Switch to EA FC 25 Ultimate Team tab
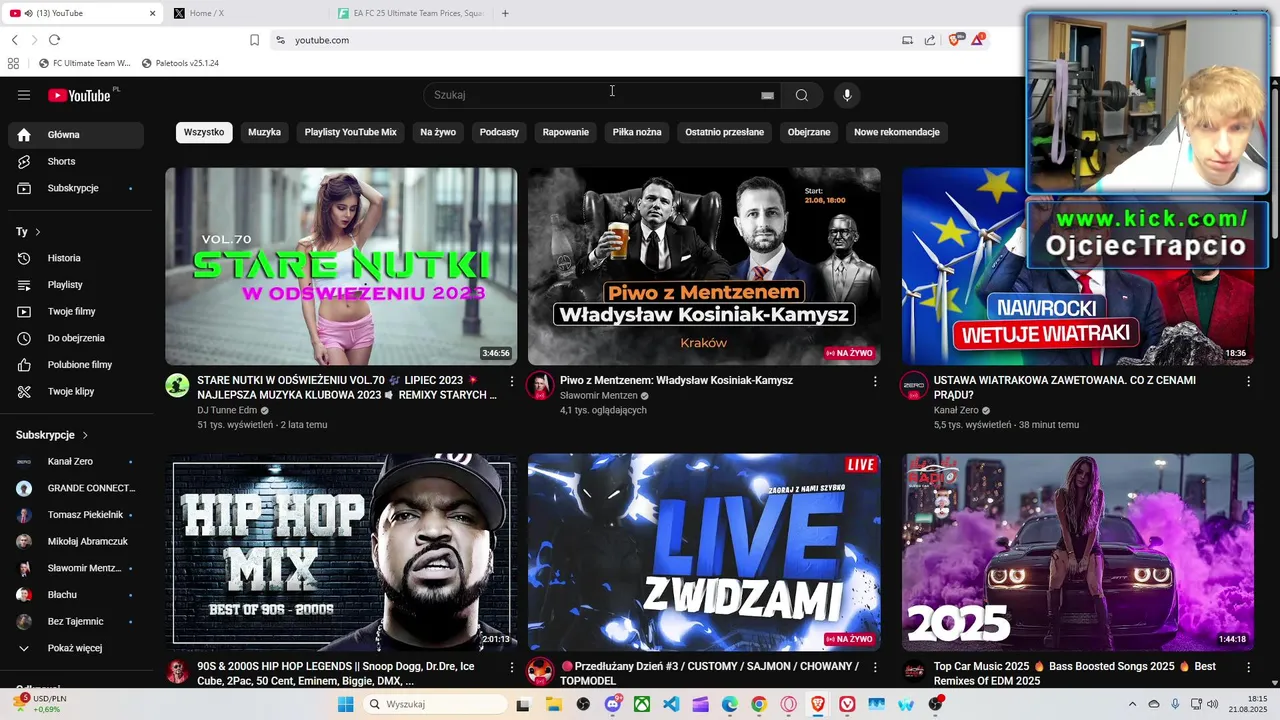This screenshot has width=1280, height=720. pos(412,13)
